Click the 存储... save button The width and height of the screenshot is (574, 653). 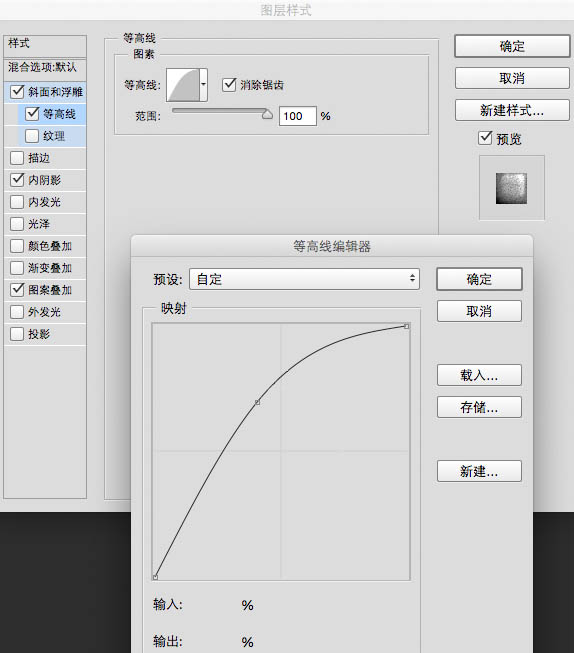tap(479, 407)
